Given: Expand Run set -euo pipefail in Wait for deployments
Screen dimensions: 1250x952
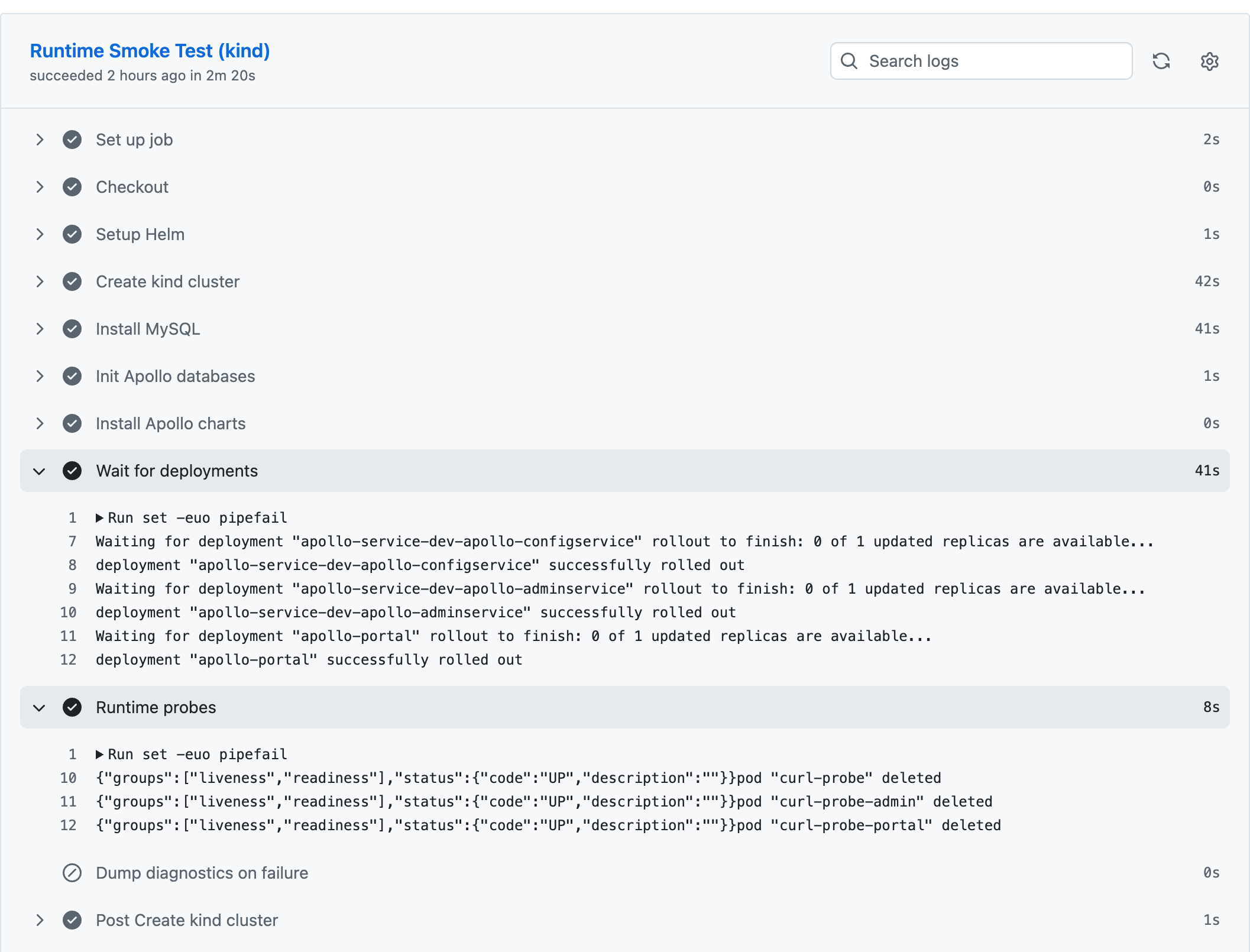Looking at the screenshot, I should coord(100,518).
